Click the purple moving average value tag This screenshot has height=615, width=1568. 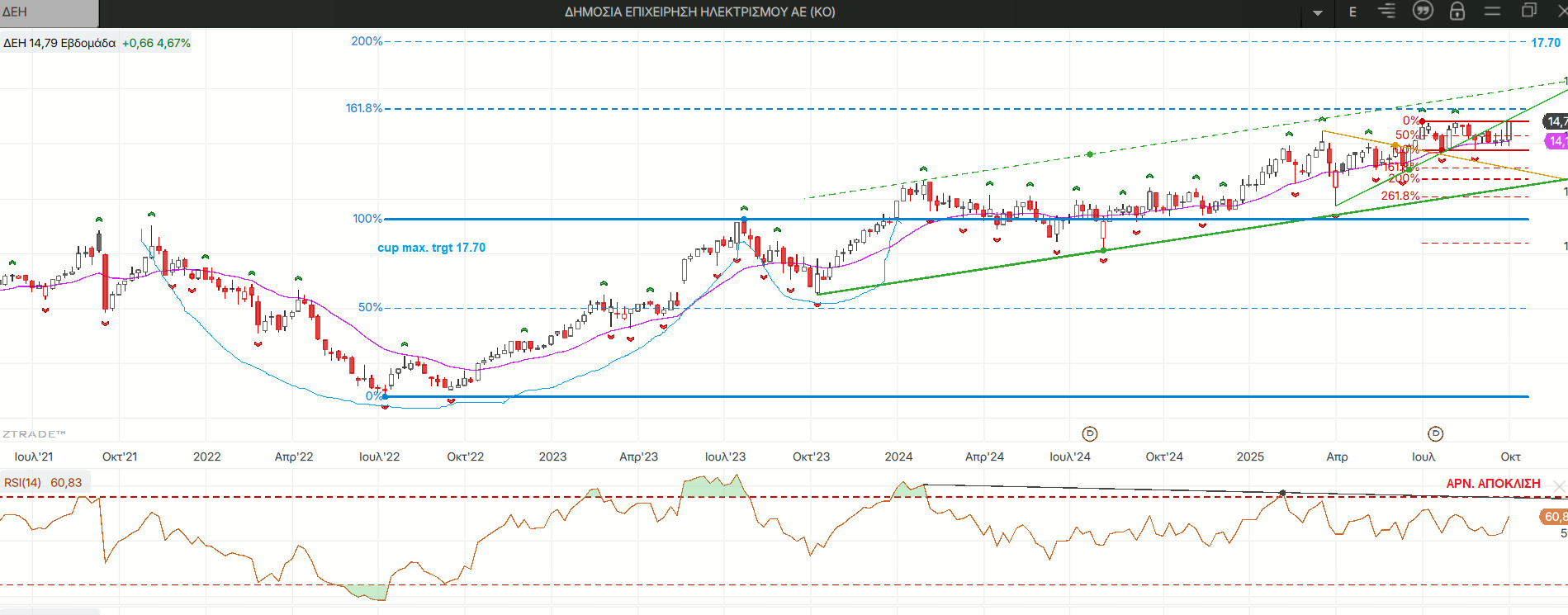tap(1556, 141)
